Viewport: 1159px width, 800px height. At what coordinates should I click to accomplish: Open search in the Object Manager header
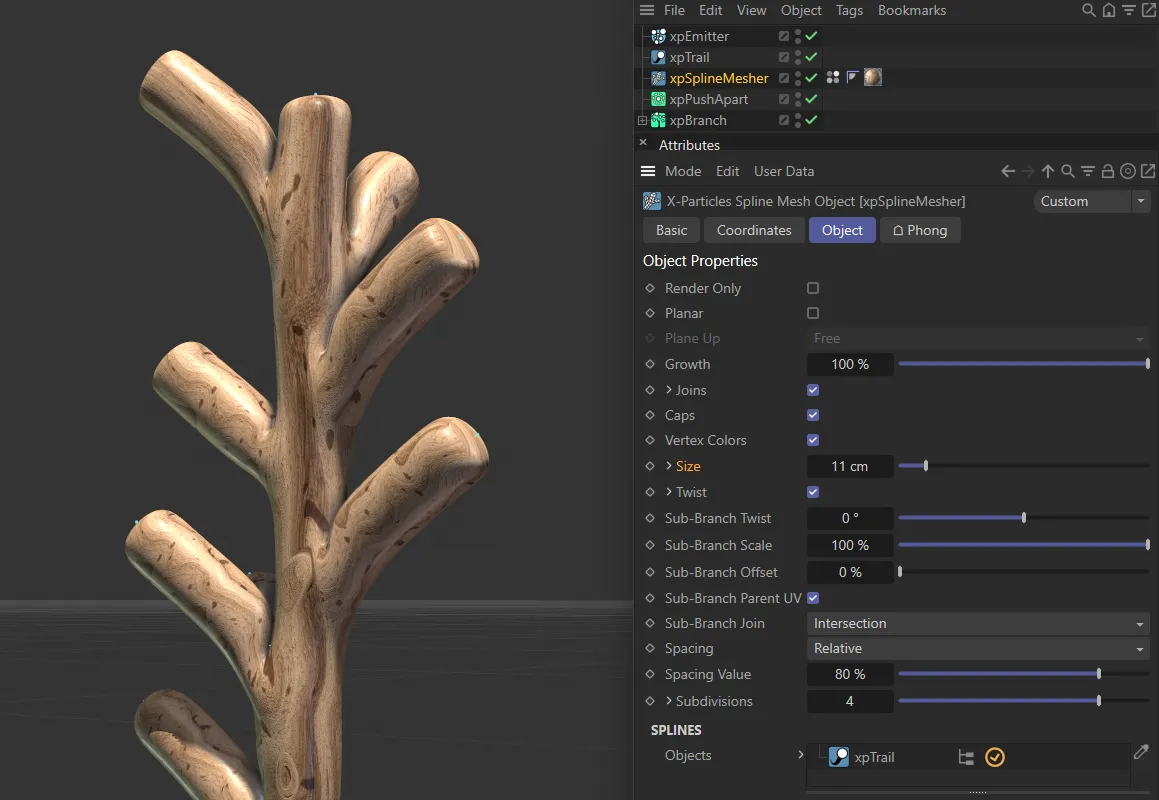(1089, 10)
